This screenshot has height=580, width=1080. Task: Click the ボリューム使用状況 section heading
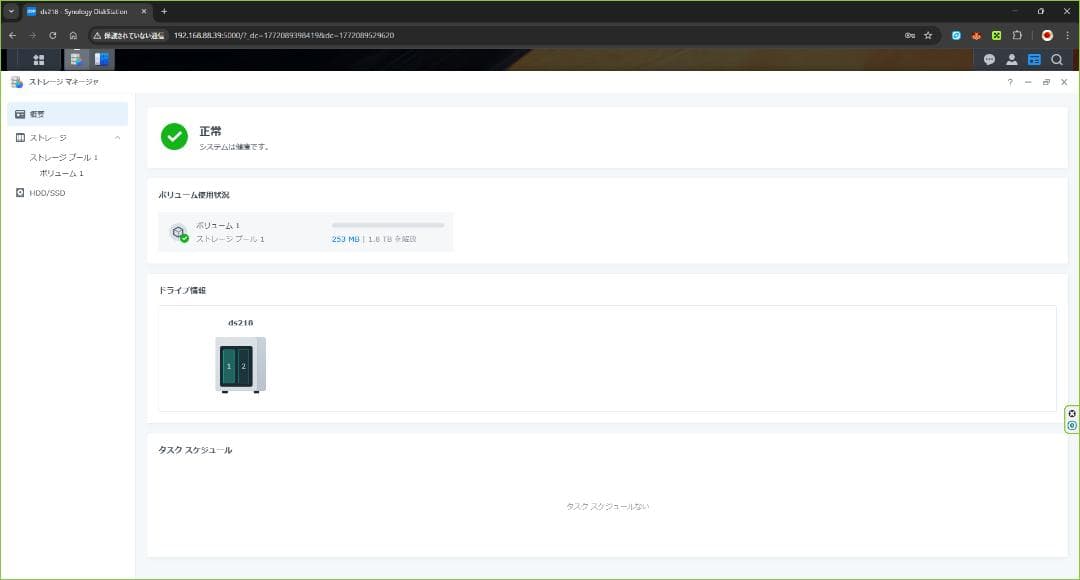(x=194, y=195)
